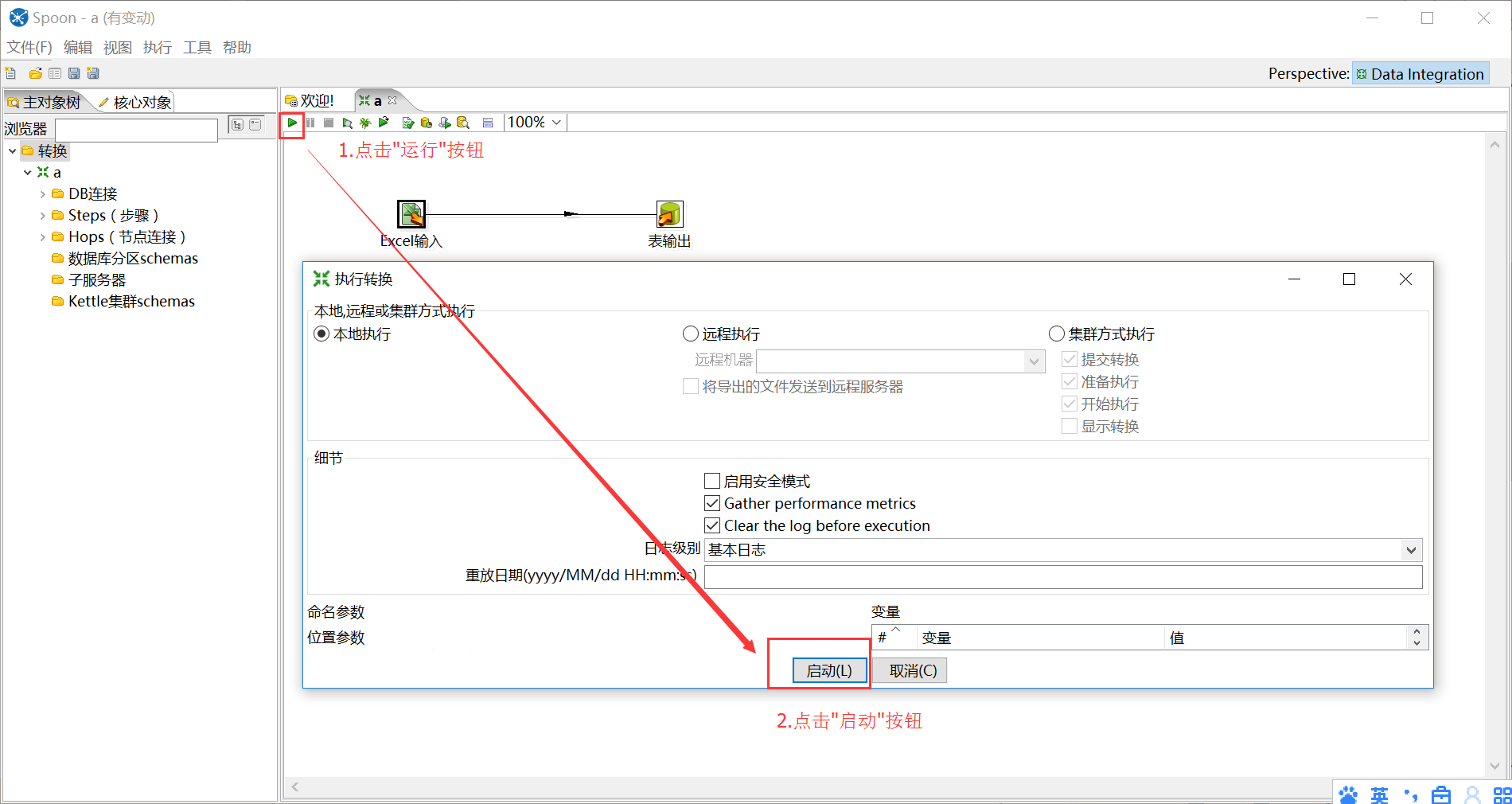The height and width of the screenshot is (804, 1512).
Task: Open the 工具 menu
Action: pos(197,47)
